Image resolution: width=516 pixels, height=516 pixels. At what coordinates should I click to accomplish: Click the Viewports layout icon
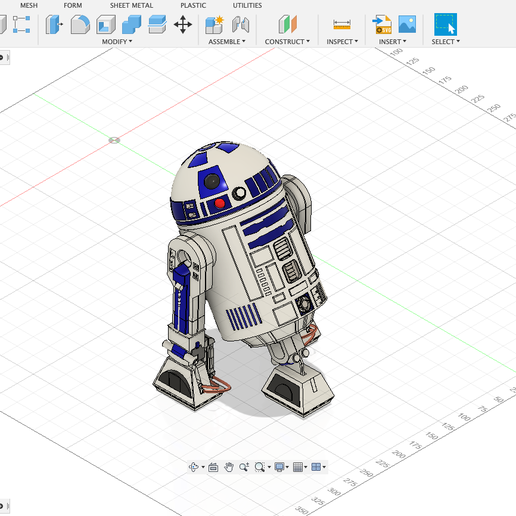coord(316,467)
